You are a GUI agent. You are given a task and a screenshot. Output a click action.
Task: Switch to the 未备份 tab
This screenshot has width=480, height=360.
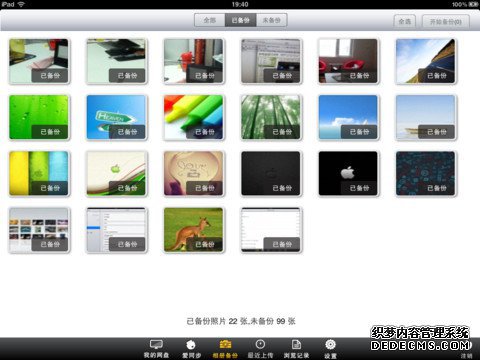(x=271, y=20)
